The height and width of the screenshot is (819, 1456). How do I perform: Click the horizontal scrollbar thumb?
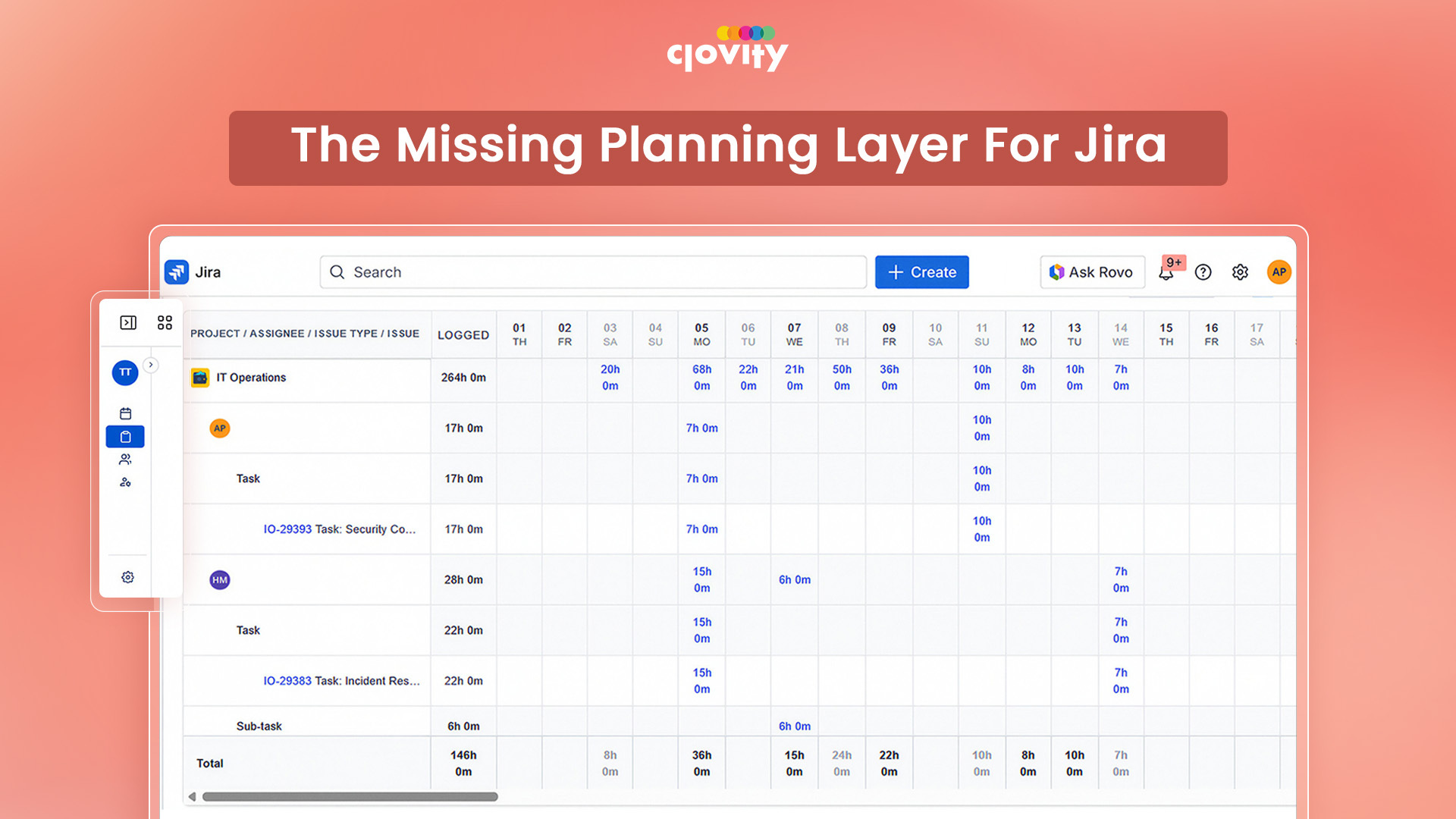pos(350,797)
